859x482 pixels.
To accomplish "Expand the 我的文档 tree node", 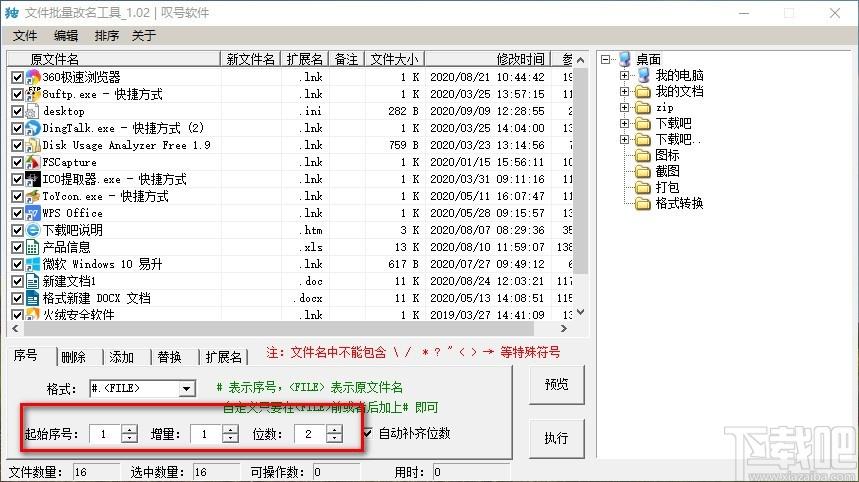I will tap(625, 91).
